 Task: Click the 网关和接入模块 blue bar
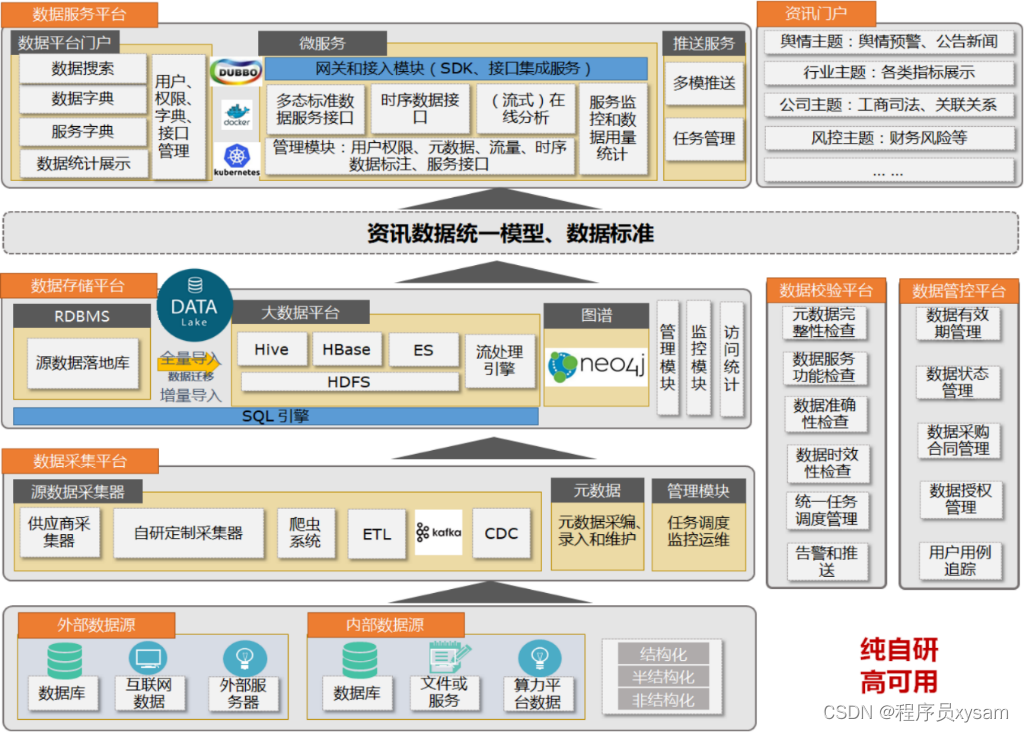click(x=456, y=69)
